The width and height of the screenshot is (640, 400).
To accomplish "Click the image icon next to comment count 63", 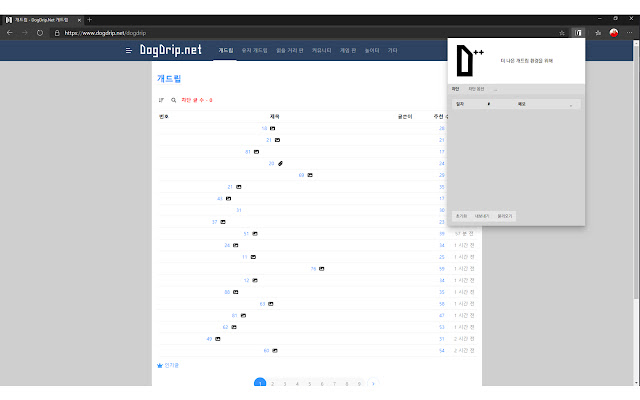I will pos(271,304).
